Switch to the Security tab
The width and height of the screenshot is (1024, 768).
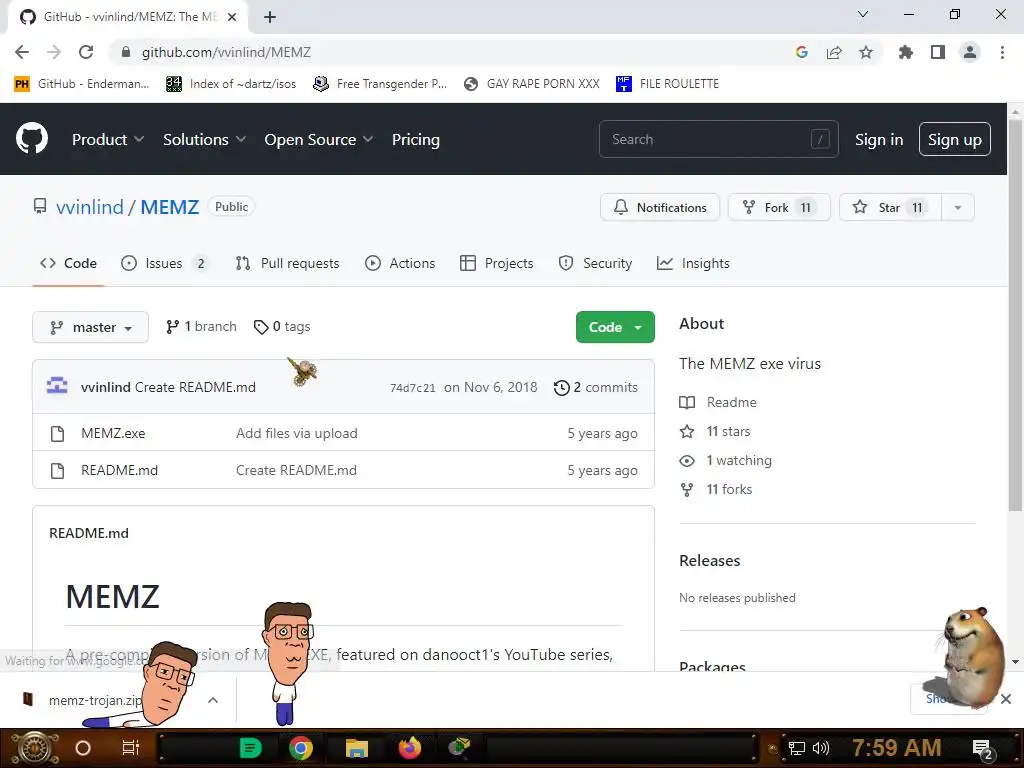coord(595,263)
